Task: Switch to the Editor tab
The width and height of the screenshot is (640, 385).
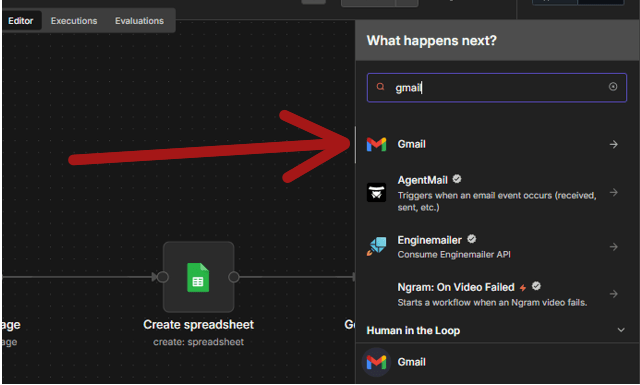Action: 21,21
